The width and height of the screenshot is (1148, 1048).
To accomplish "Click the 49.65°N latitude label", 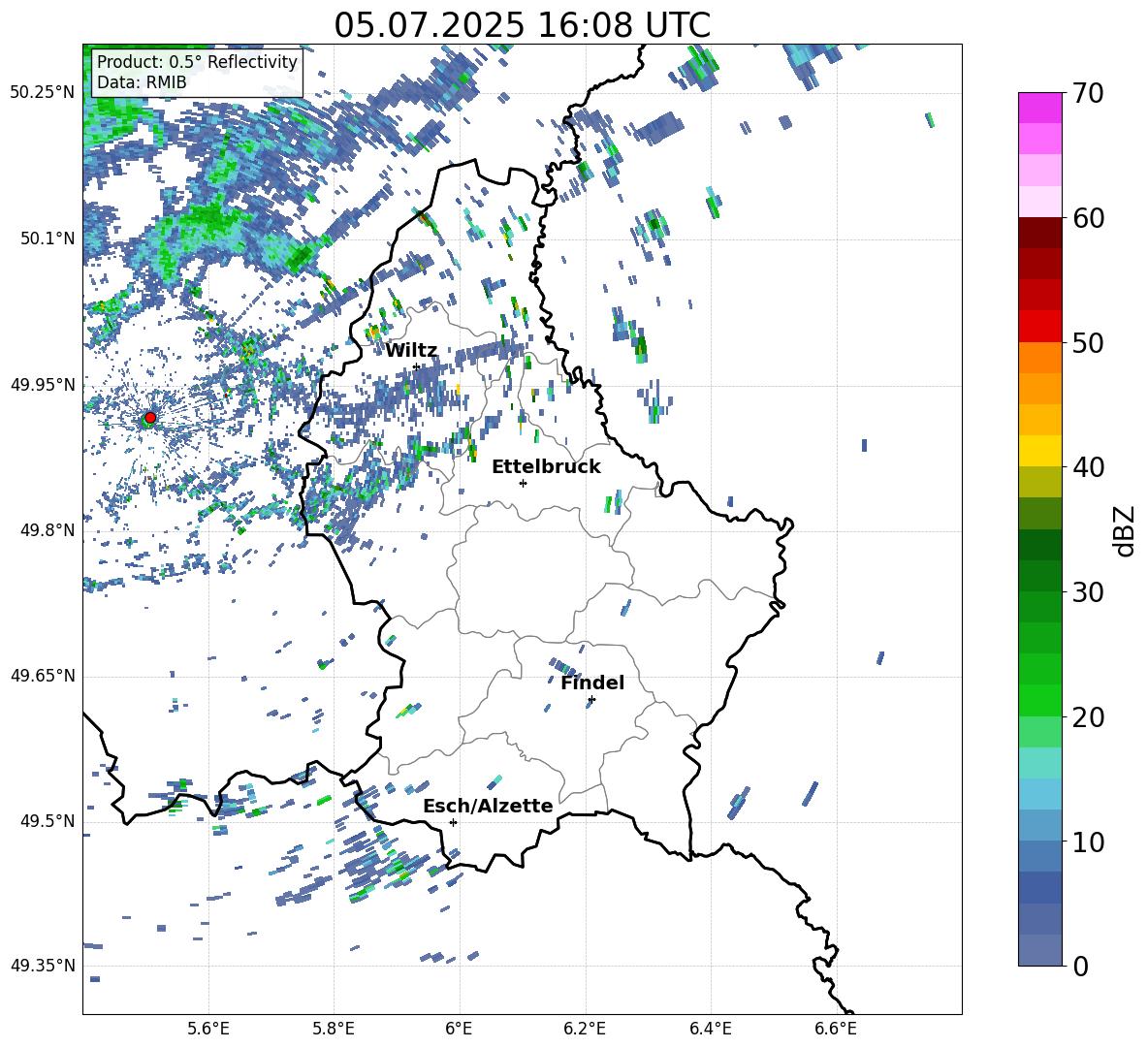I will point(43,676).
